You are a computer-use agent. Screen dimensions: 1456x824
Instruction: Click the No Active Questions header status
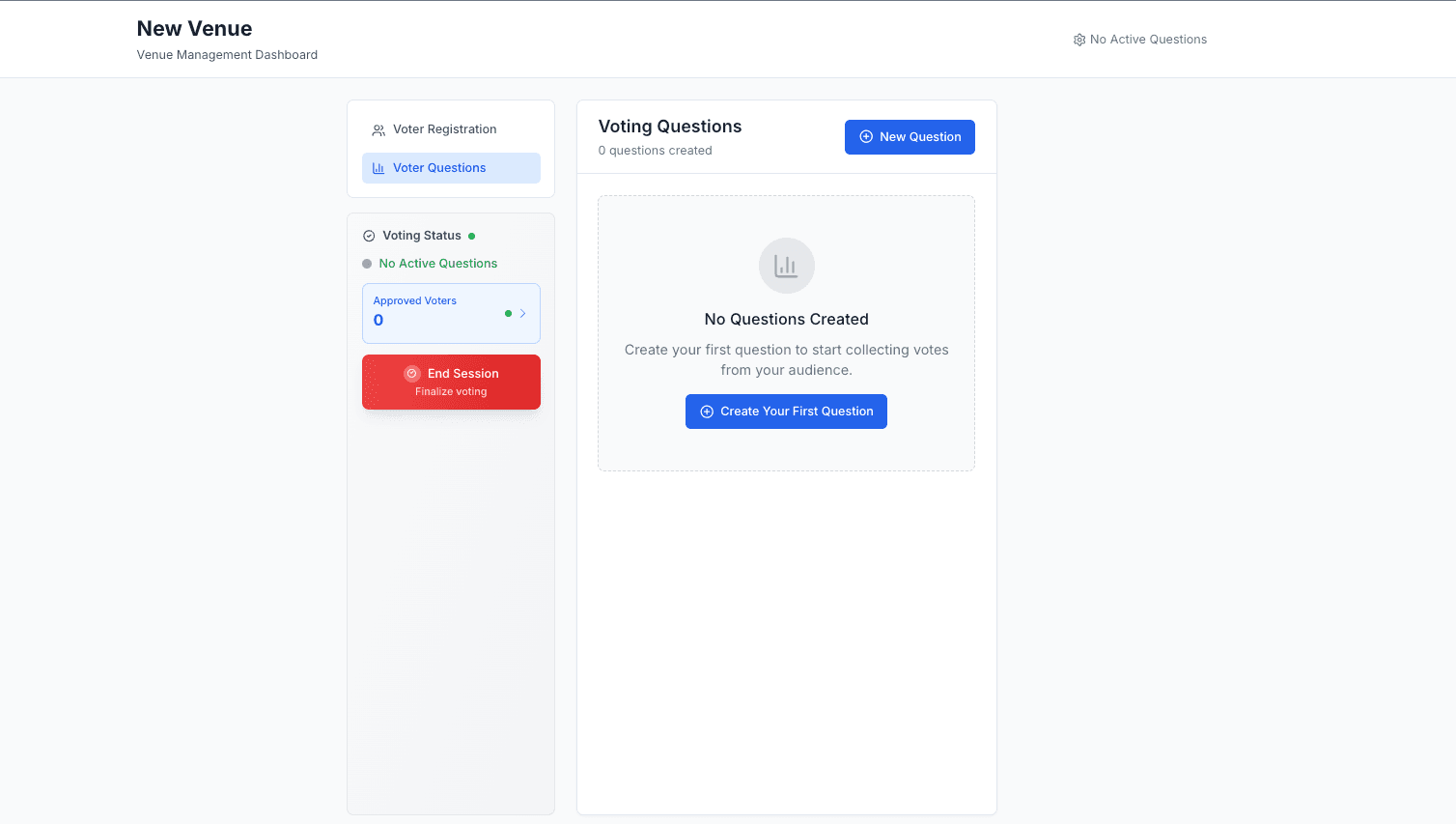[x=1147, y=40]
